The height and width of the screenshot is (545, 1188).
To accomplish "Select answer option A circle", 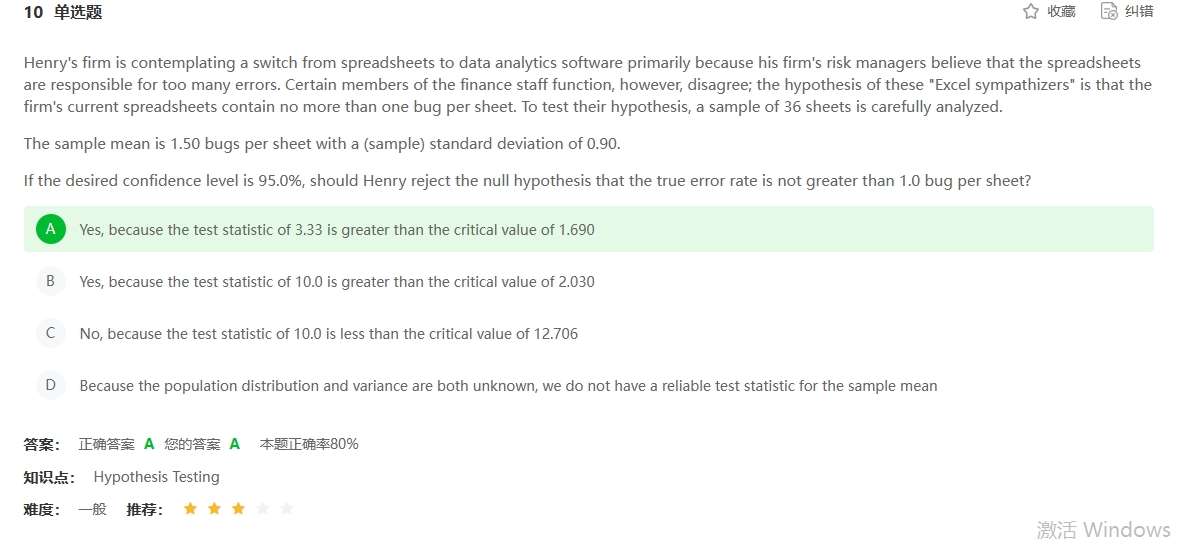I will pyautogui.click(x=50, y=229).
